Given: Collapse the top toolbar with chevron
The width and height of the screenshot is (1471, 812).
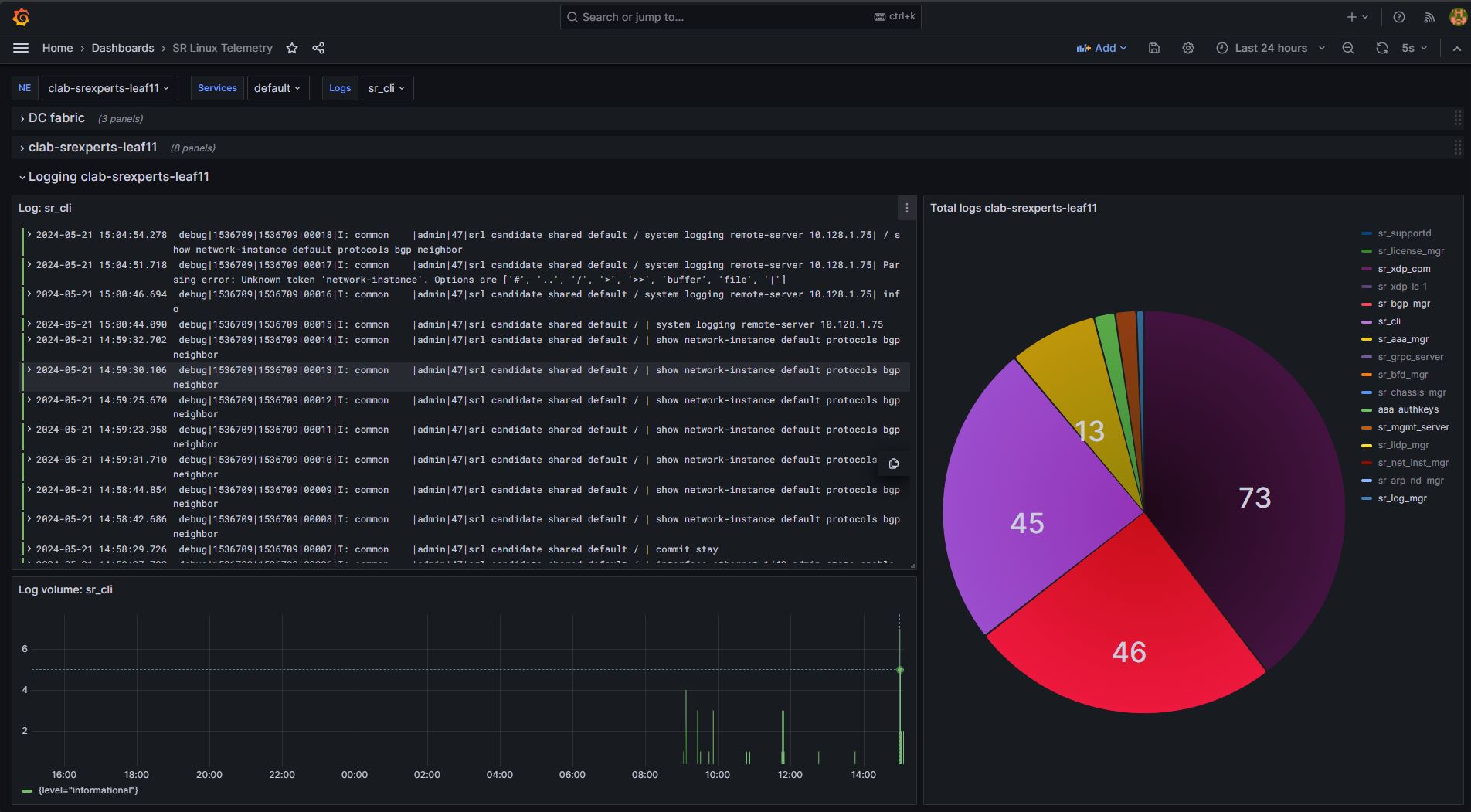Looking at the screenshot, I should click(1456, 48).
